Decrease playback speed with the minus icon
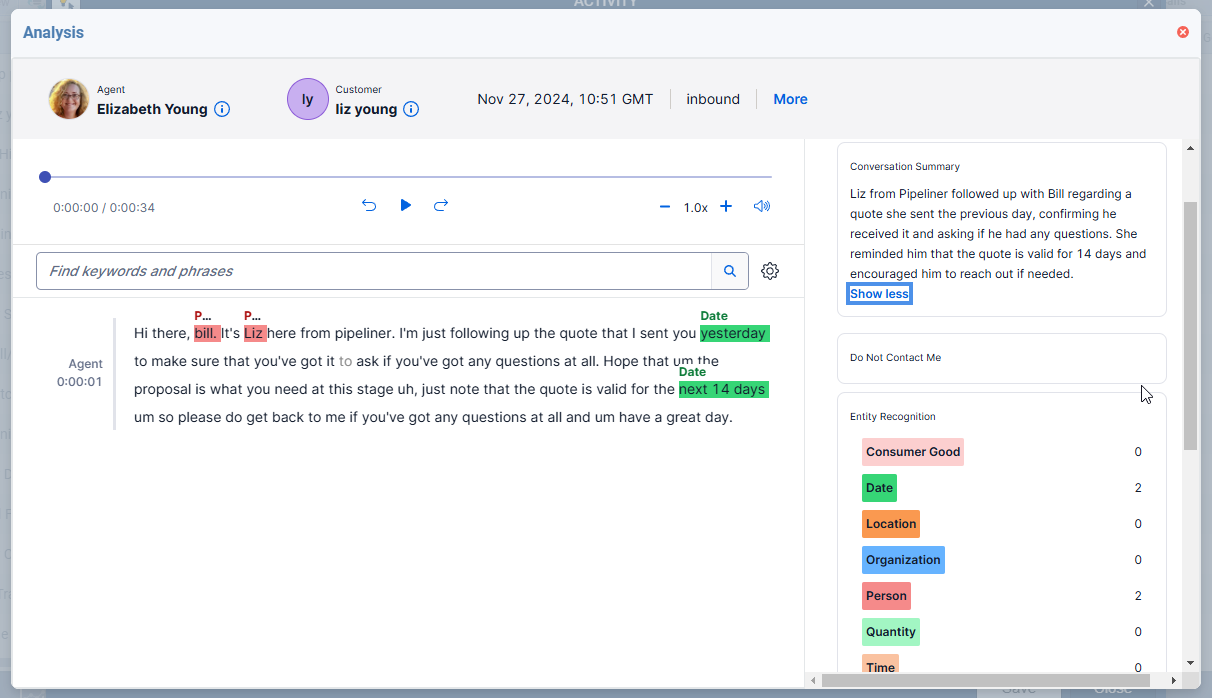This screenshot has width=1212, height=698. [x=664, y=206]
